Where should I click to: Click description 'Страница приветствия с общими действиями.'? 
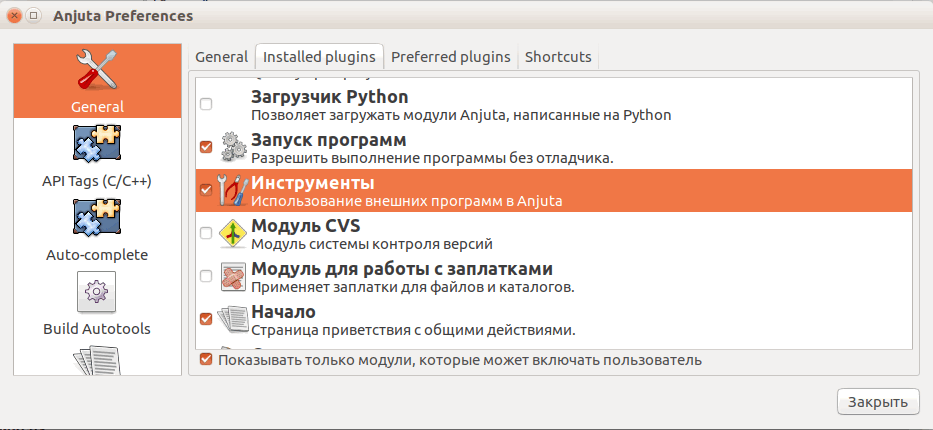coord(413,330)
